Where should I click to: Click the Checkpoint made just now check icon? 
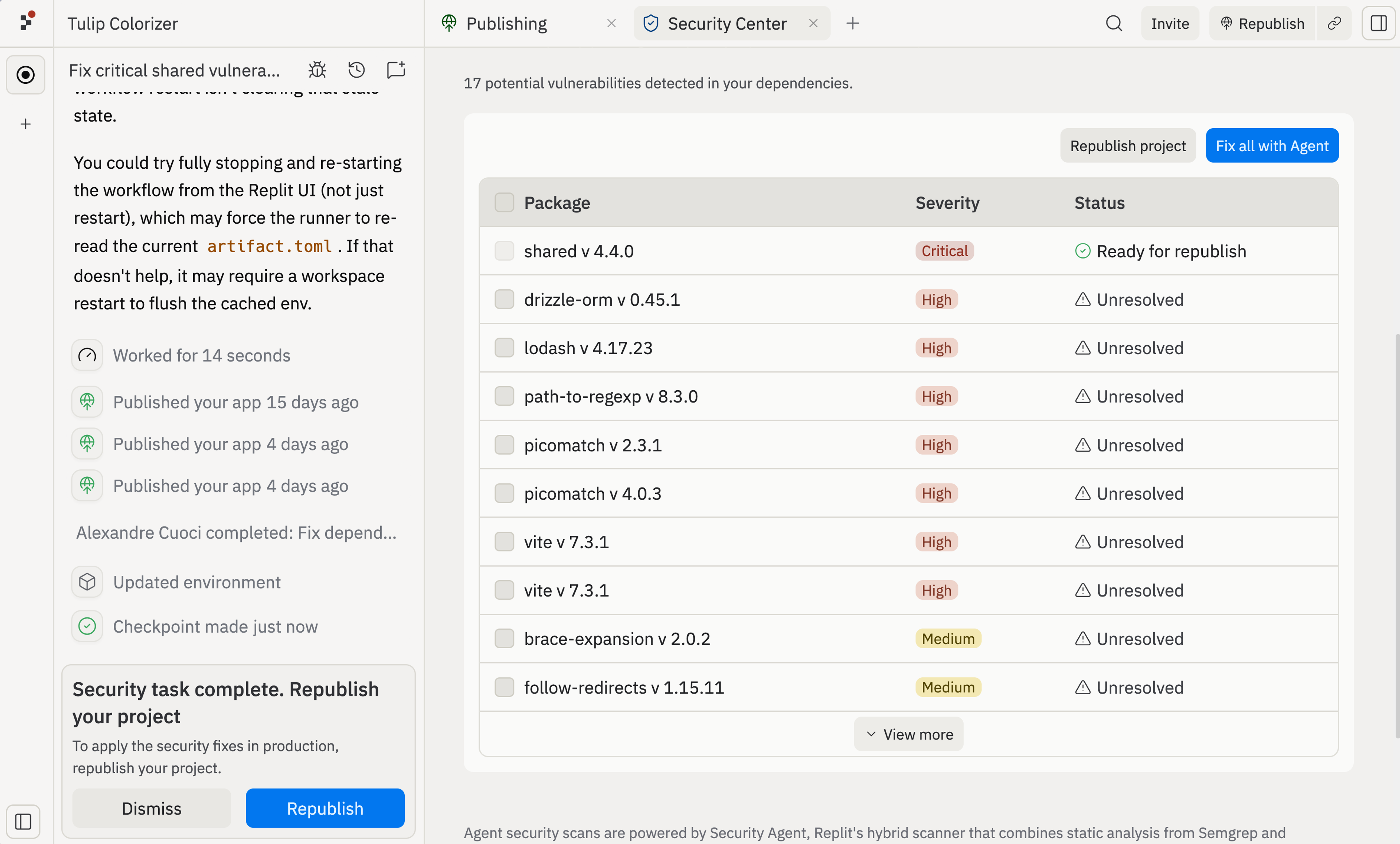pos(87,626)
